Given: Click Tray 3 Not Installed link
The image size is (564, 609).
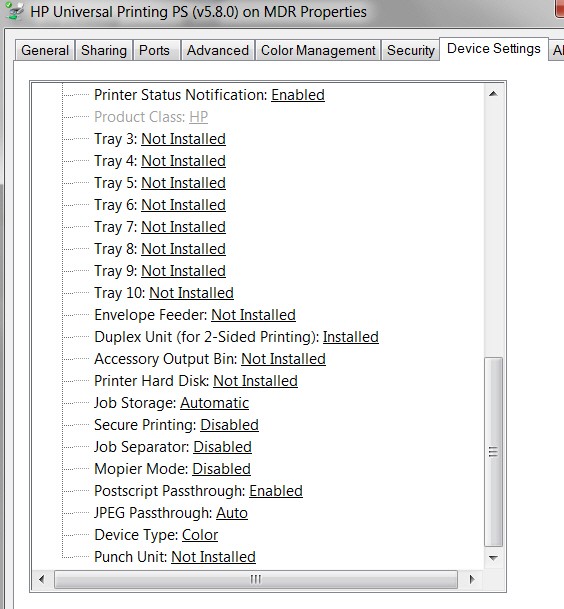Looking at the screenshot, I should point(183,139).
